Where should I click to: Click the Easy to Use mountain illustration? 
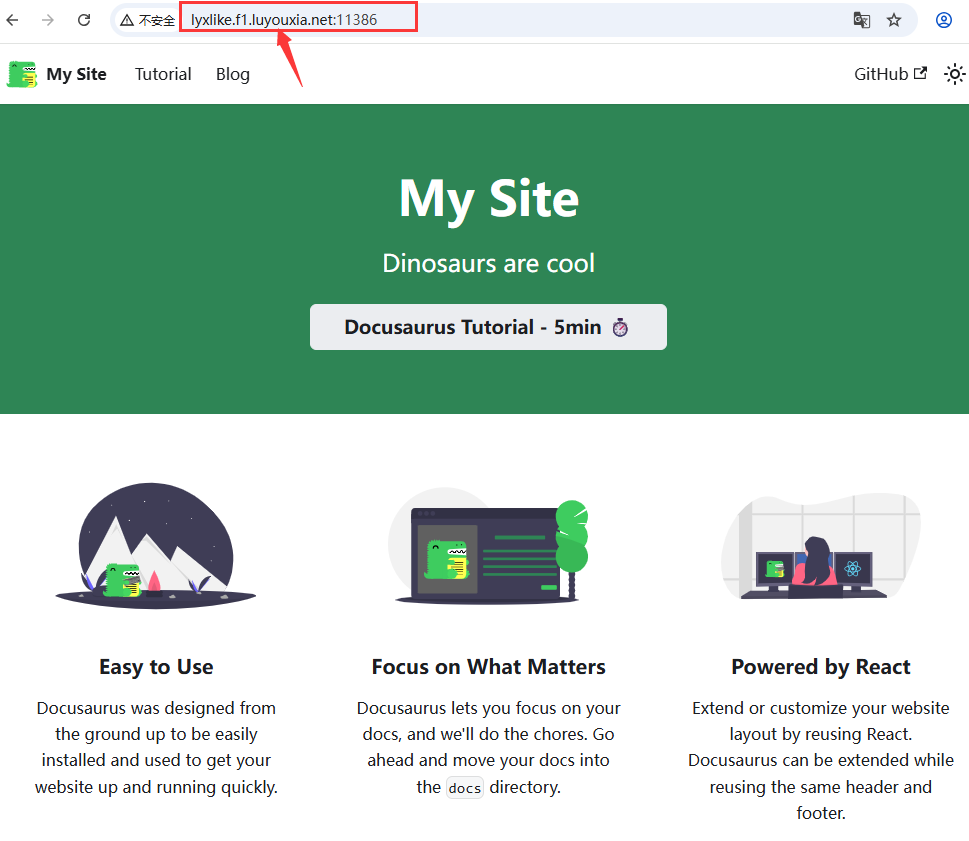[156, 545]
